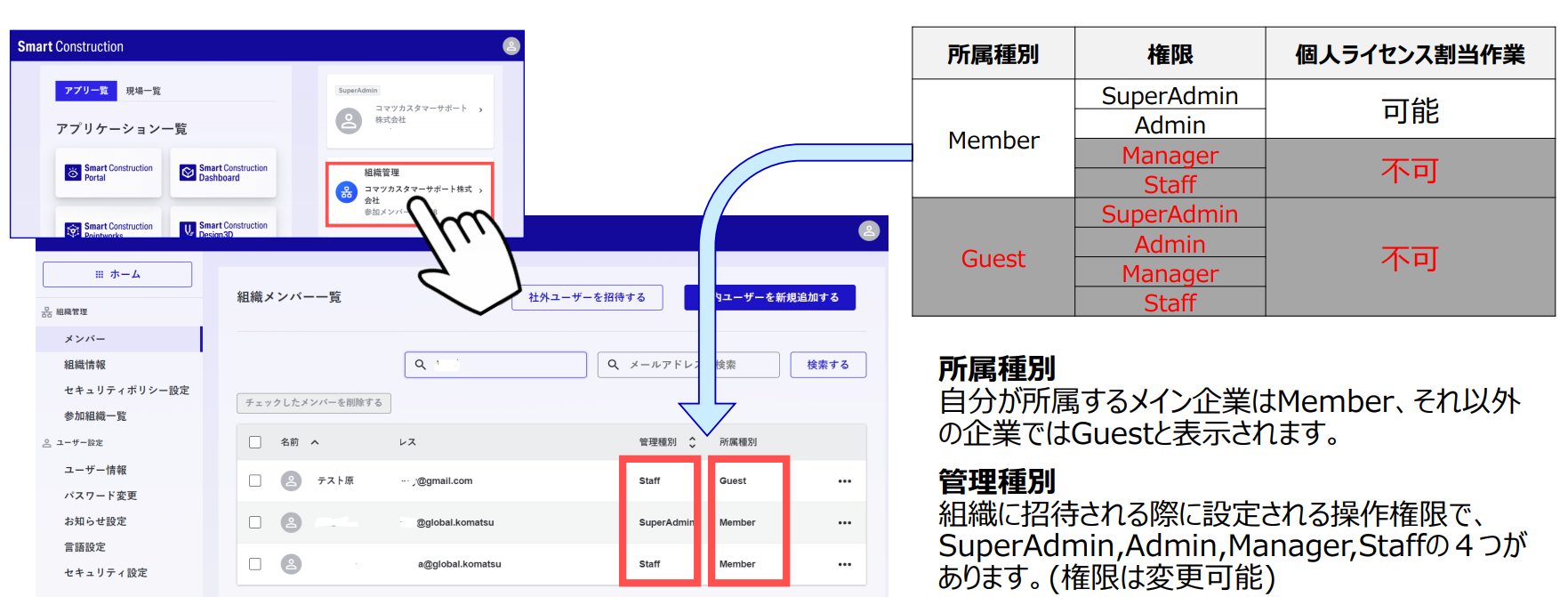Click the 検索する button
The width and height of the screenshot is (1568, 597).
(828, 365)
